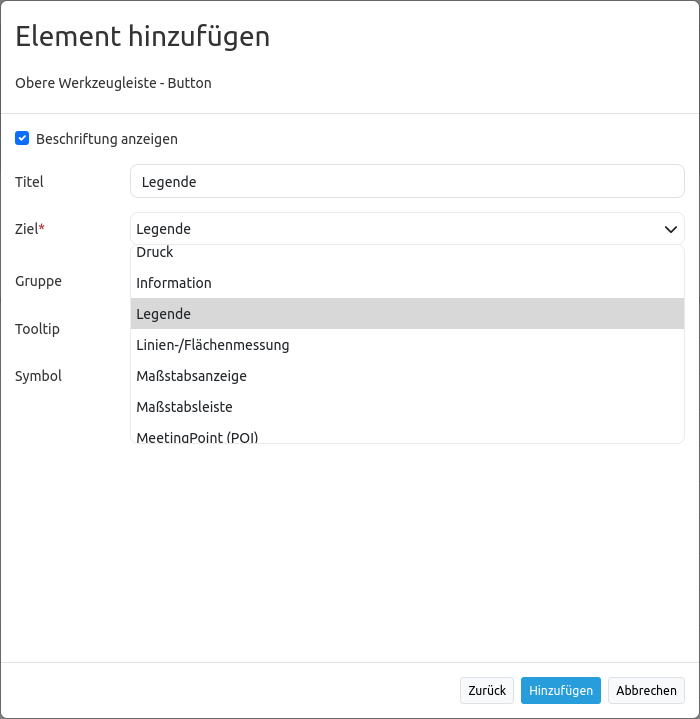Image resolution: width=700 pixels, height=719 pixels.
Task: Click the Symbol field label
Action: click(x=38, y=376)
